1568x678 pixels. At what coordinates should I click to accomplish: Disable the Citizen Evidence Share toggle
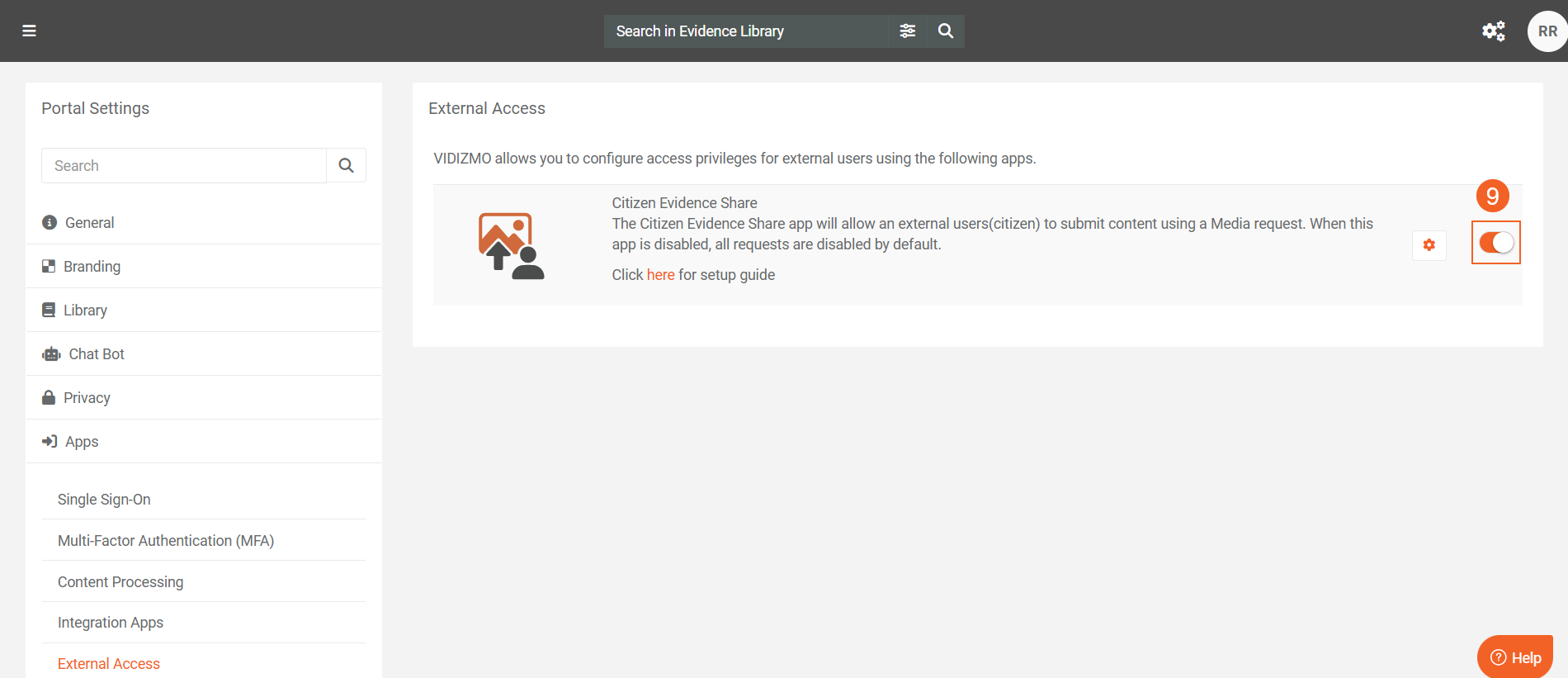1495,243
